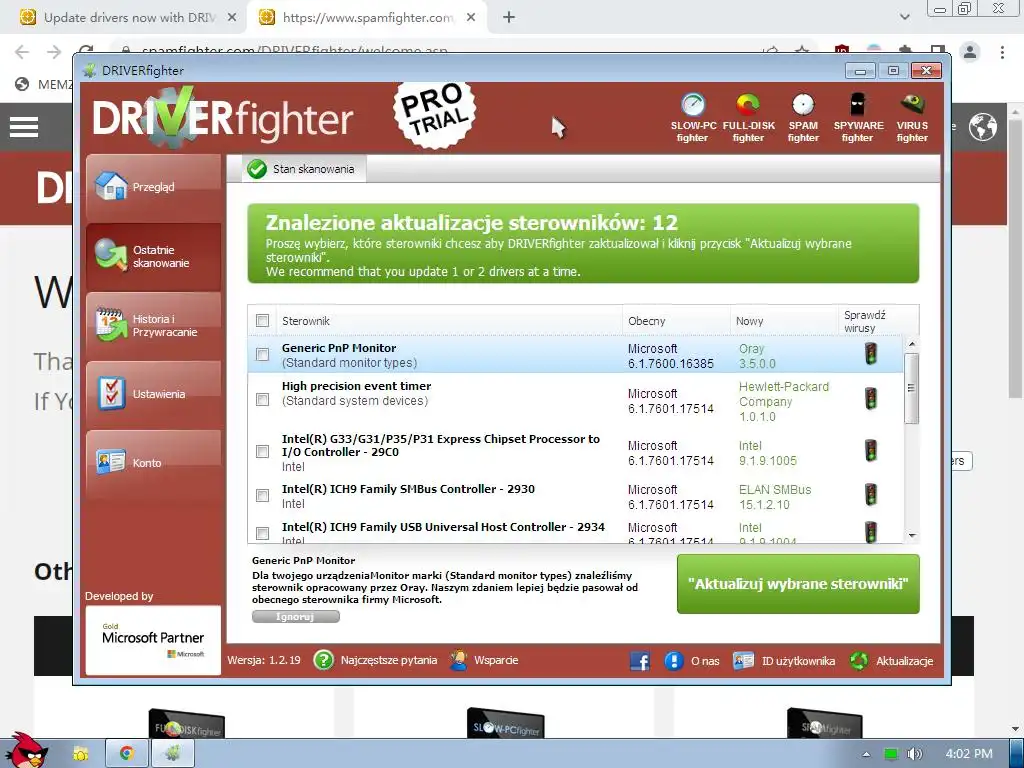Open the ID użytkownika link
Image resolution: width=1024 pixels, height=768 pixels.
coord(798,661)
